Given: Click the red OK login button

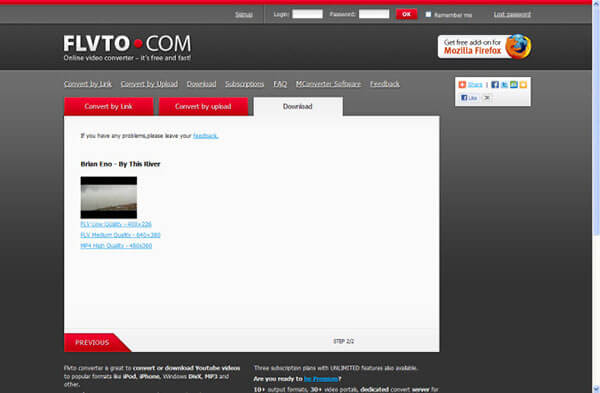Looking at the screenshot, I should 406,14.
